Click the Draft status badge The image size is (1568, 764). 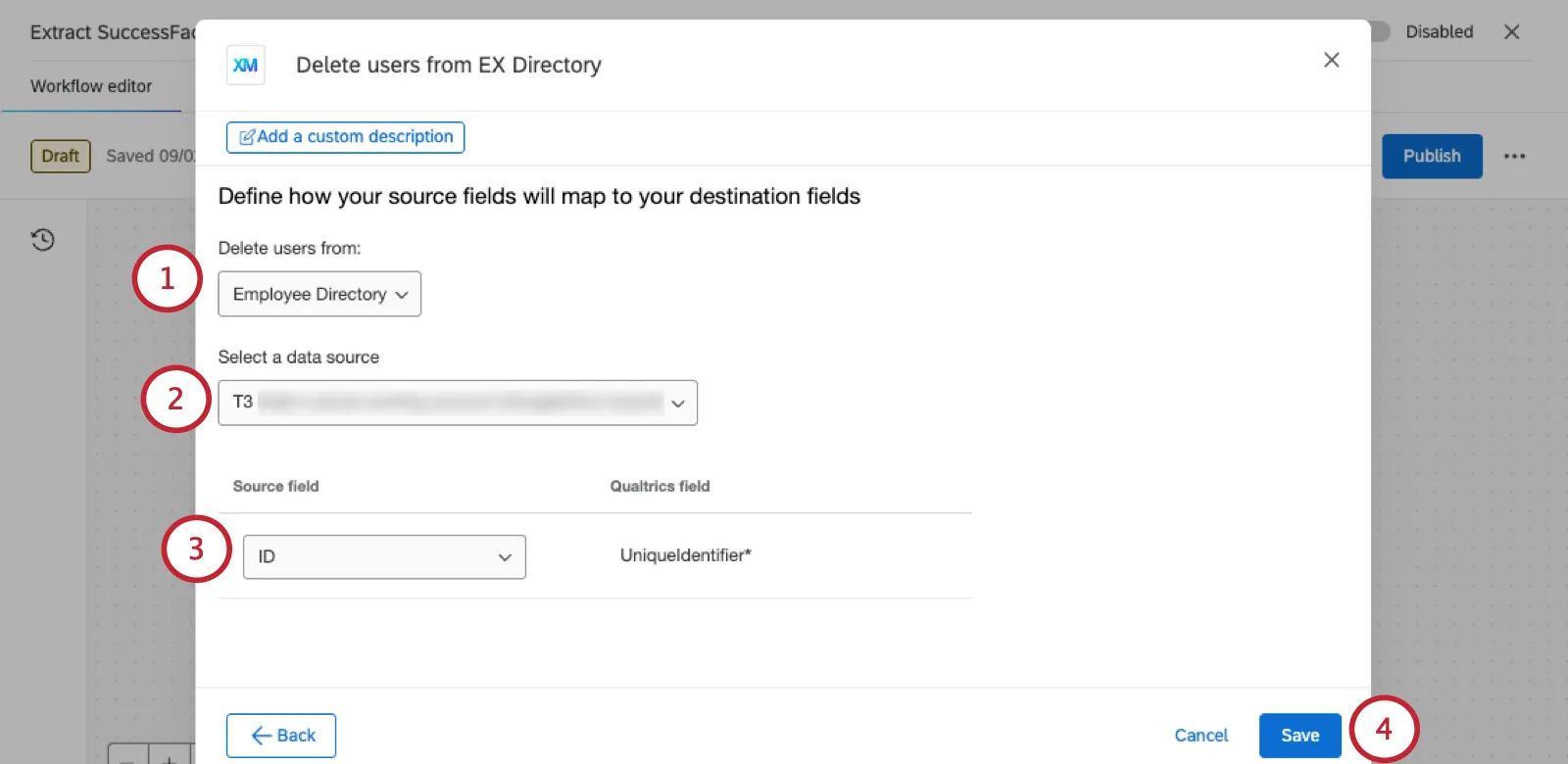point(61,157)
